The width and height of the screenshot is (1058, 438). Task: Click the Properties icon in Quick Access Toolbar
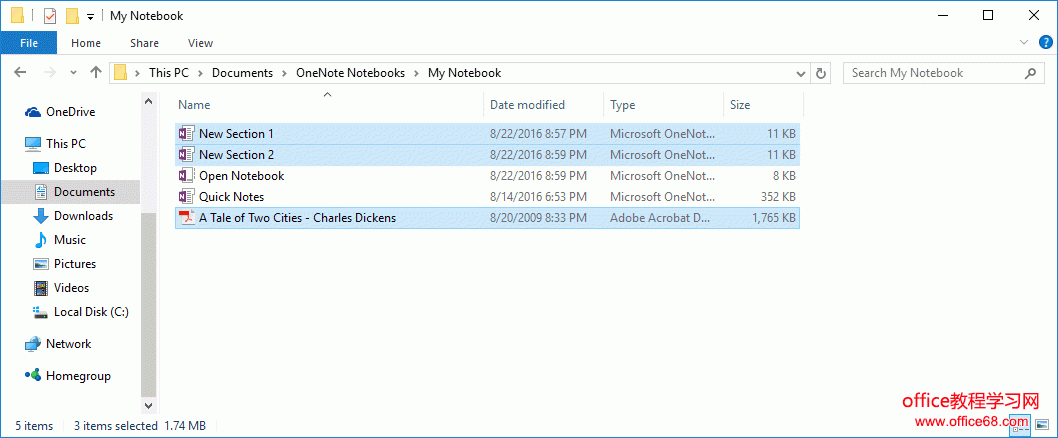[x=50, y=16]
